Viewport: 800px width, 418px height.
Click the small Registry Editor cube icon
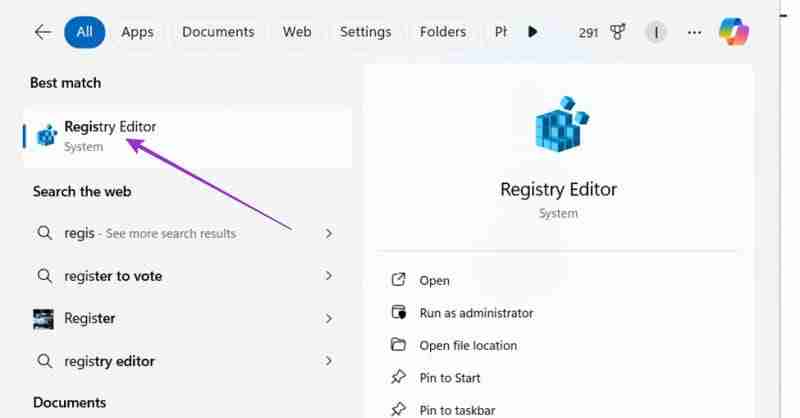[x=46, y=135]
